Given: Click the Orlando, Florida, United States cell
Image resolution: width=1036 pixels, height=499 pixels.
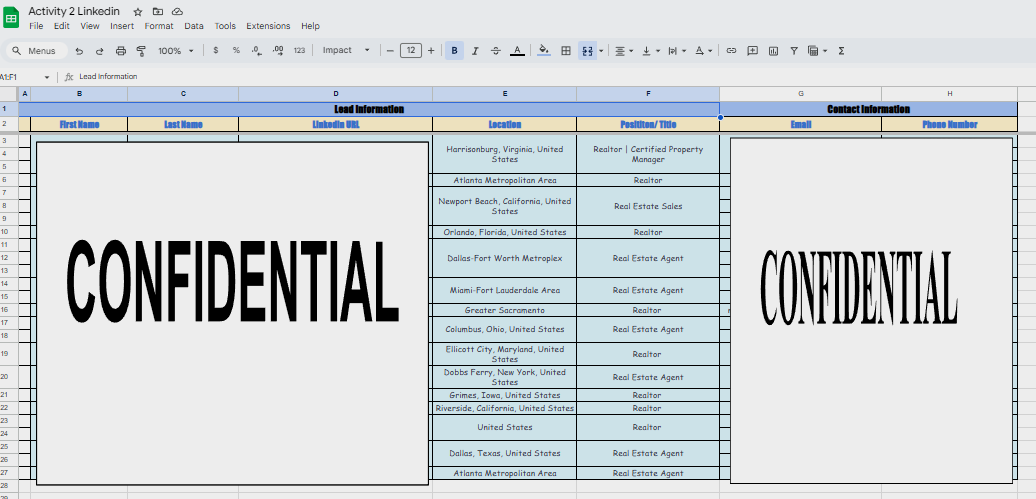Looking at the screenshot, I should pos(505,232).
